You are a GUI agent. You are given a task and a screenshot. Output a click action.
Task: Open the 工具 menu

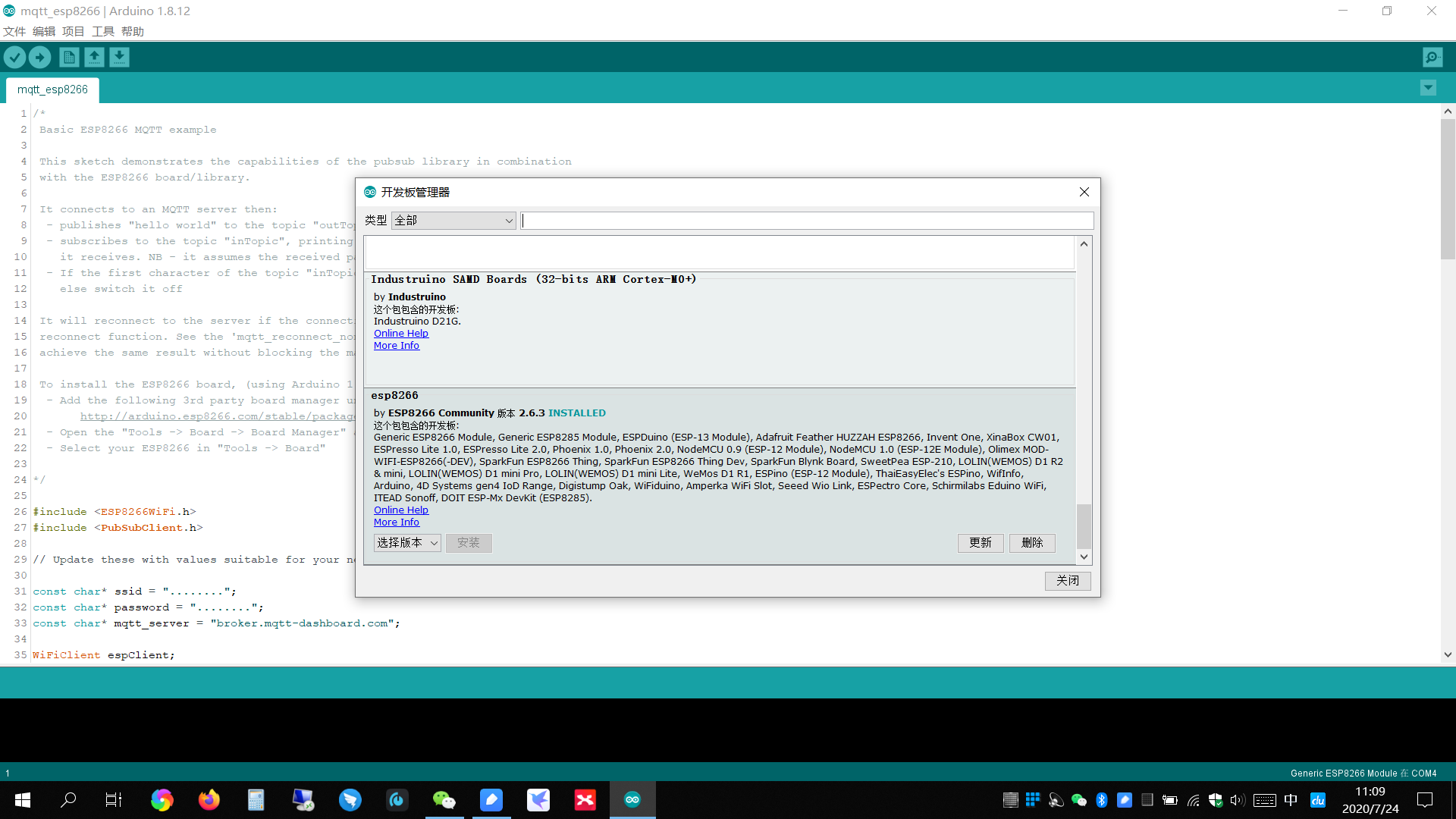102,31
